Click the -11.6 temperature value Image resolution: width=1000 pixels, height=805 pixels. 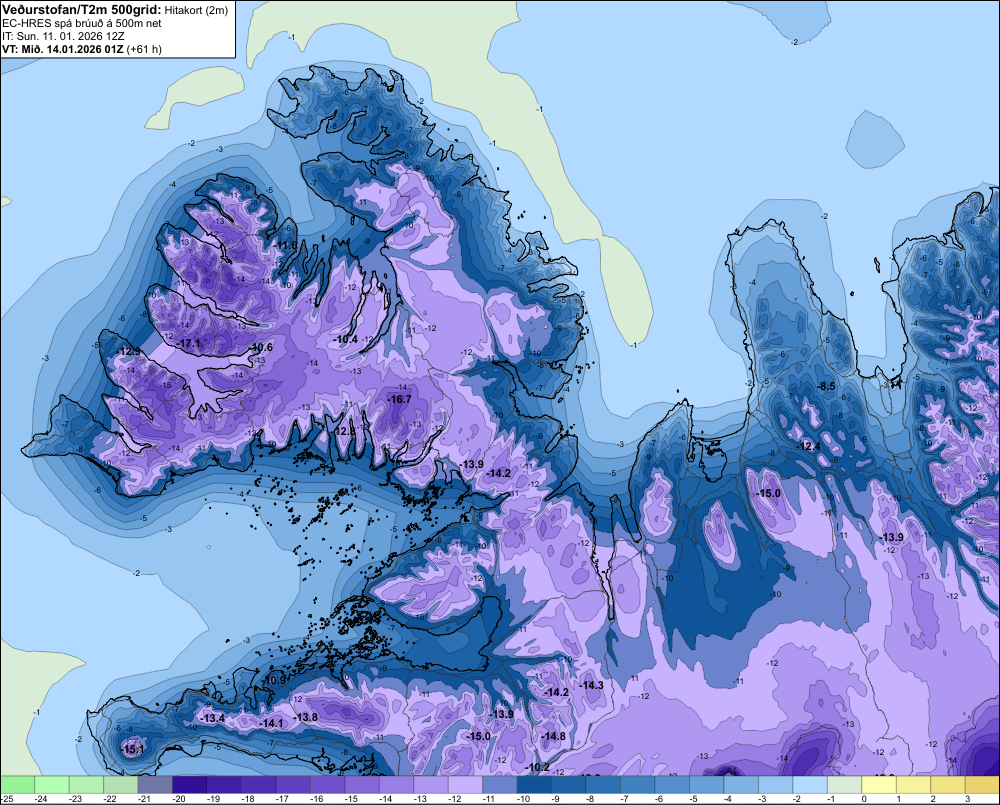tap(285, 245)
